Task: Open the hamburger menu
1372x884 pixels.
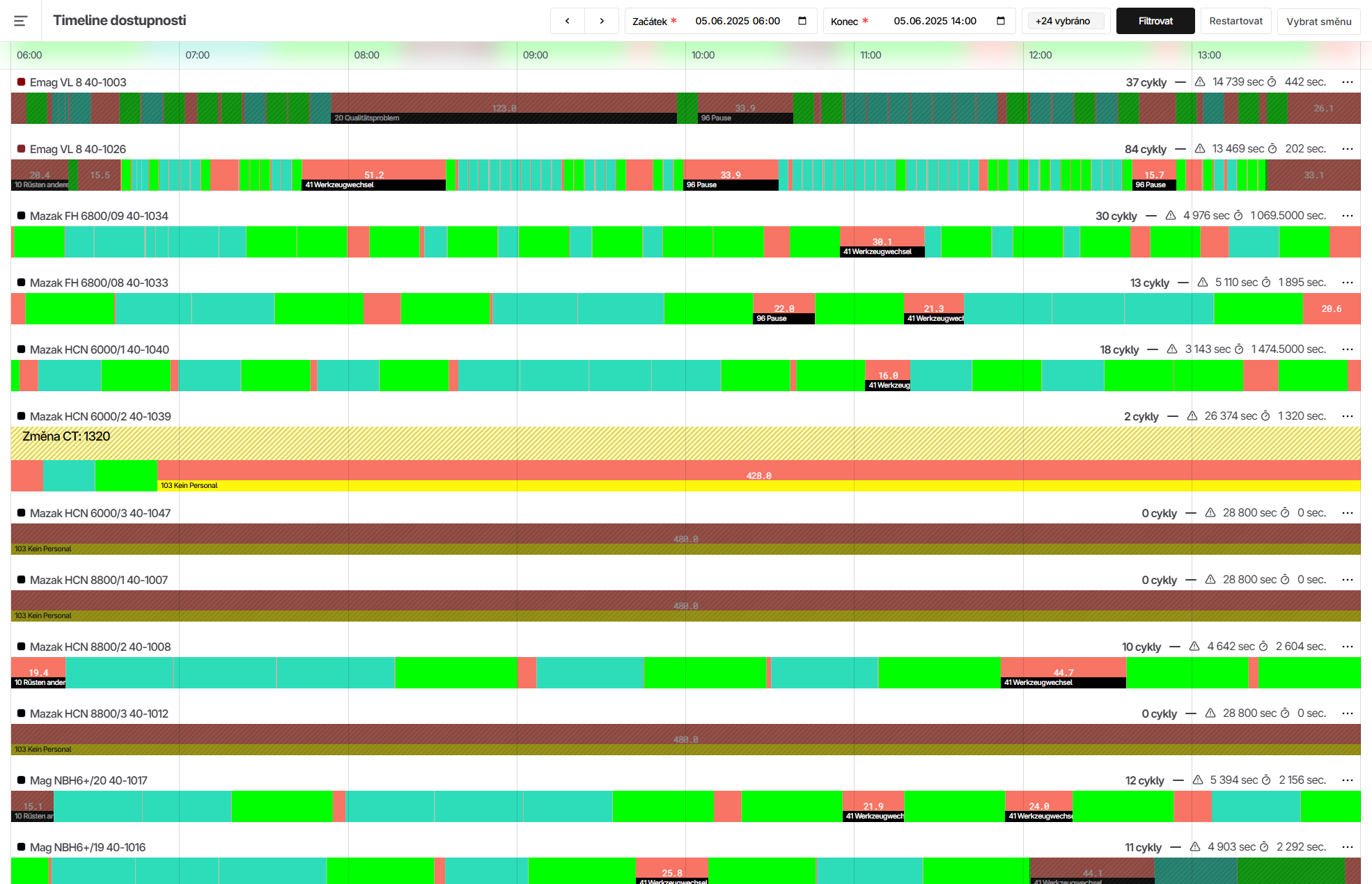Action: coord(21,21)
